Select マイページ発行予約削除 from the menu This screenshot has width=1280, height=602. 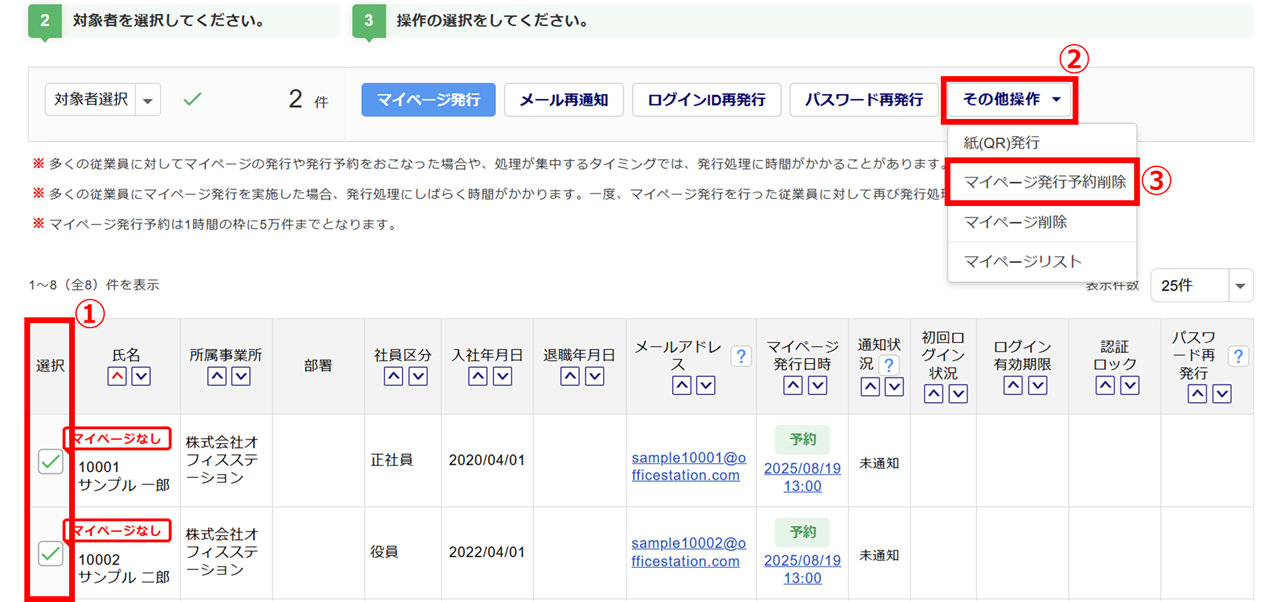click(1044, 182)
